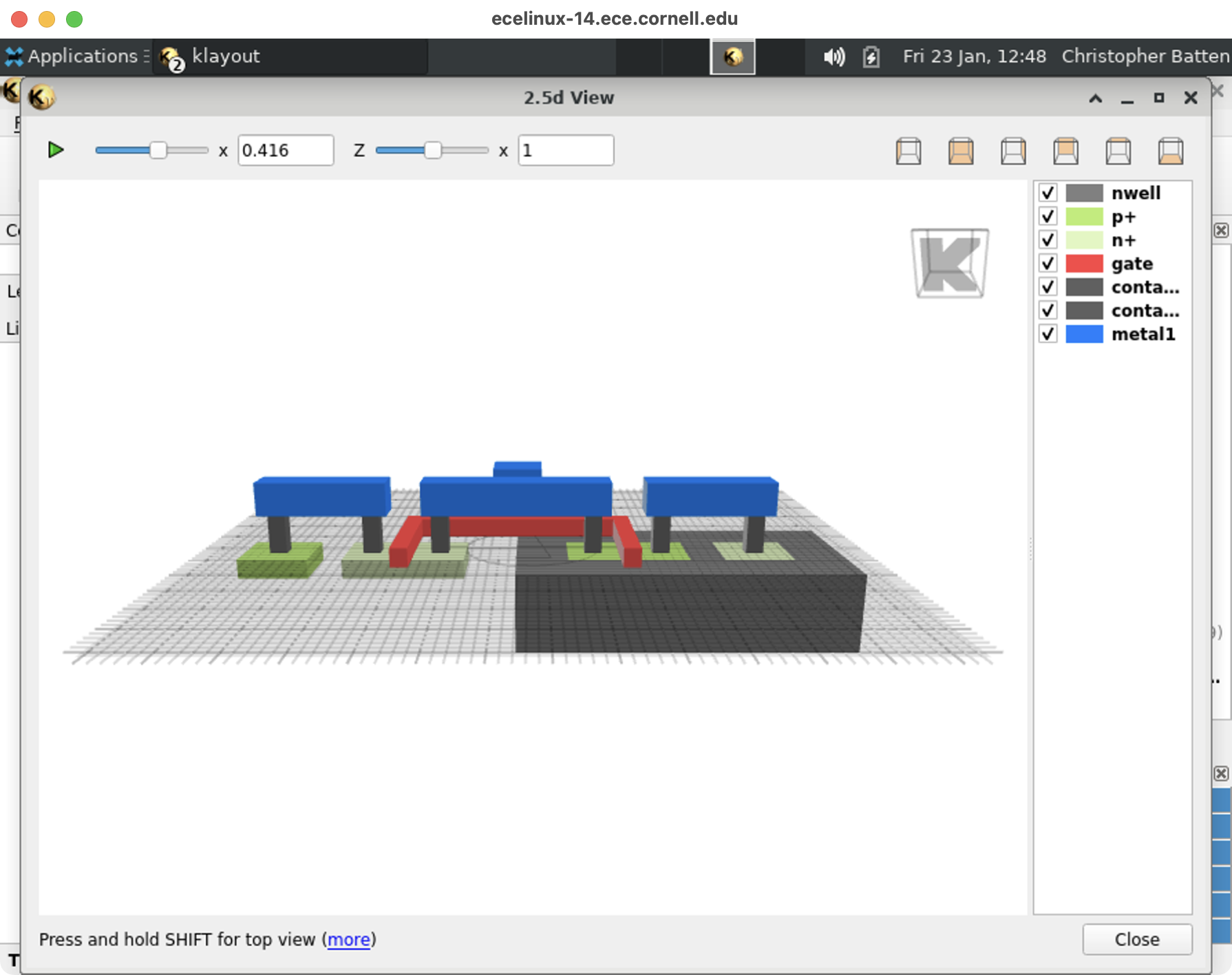Viewport: 1232px width, 975px height.
Task: Switch to the bottom-face cube view
Action: pyautogui.click(x=1170, y=151)
